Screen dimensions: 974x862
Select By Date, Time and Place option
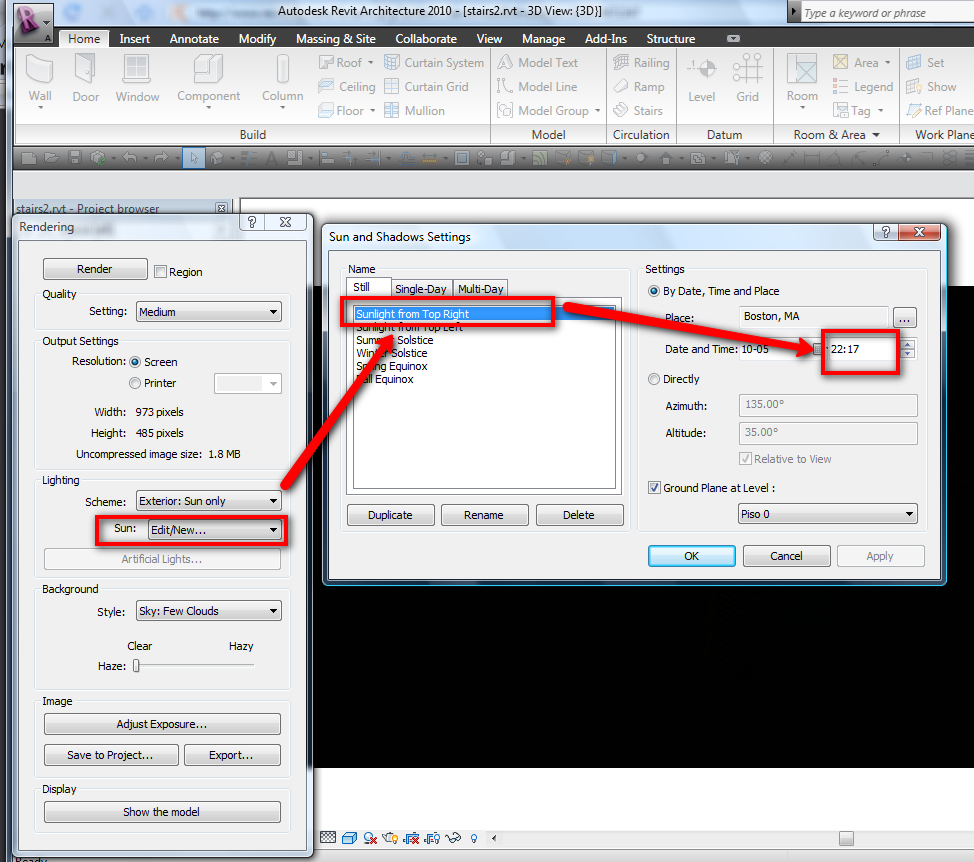653,291
